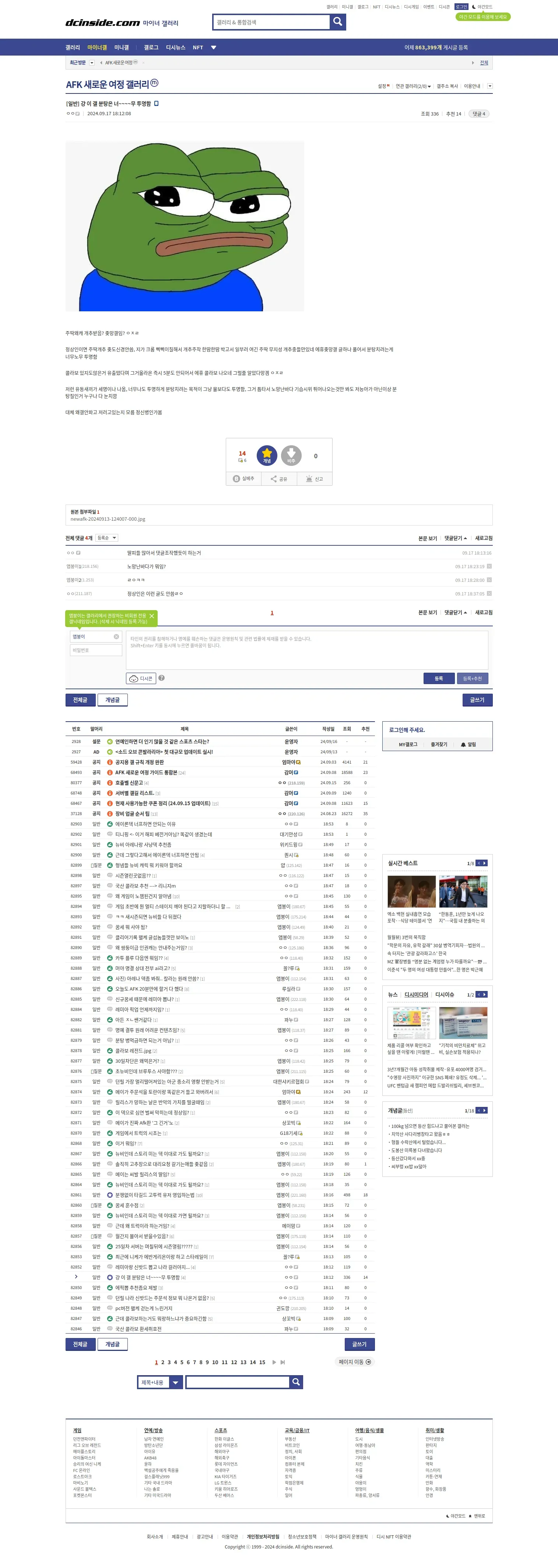Image resolution: width=558 pixels, height=1568 pixels.
Task: Click the 등록 comment submit button
Action: coord(439,678)
